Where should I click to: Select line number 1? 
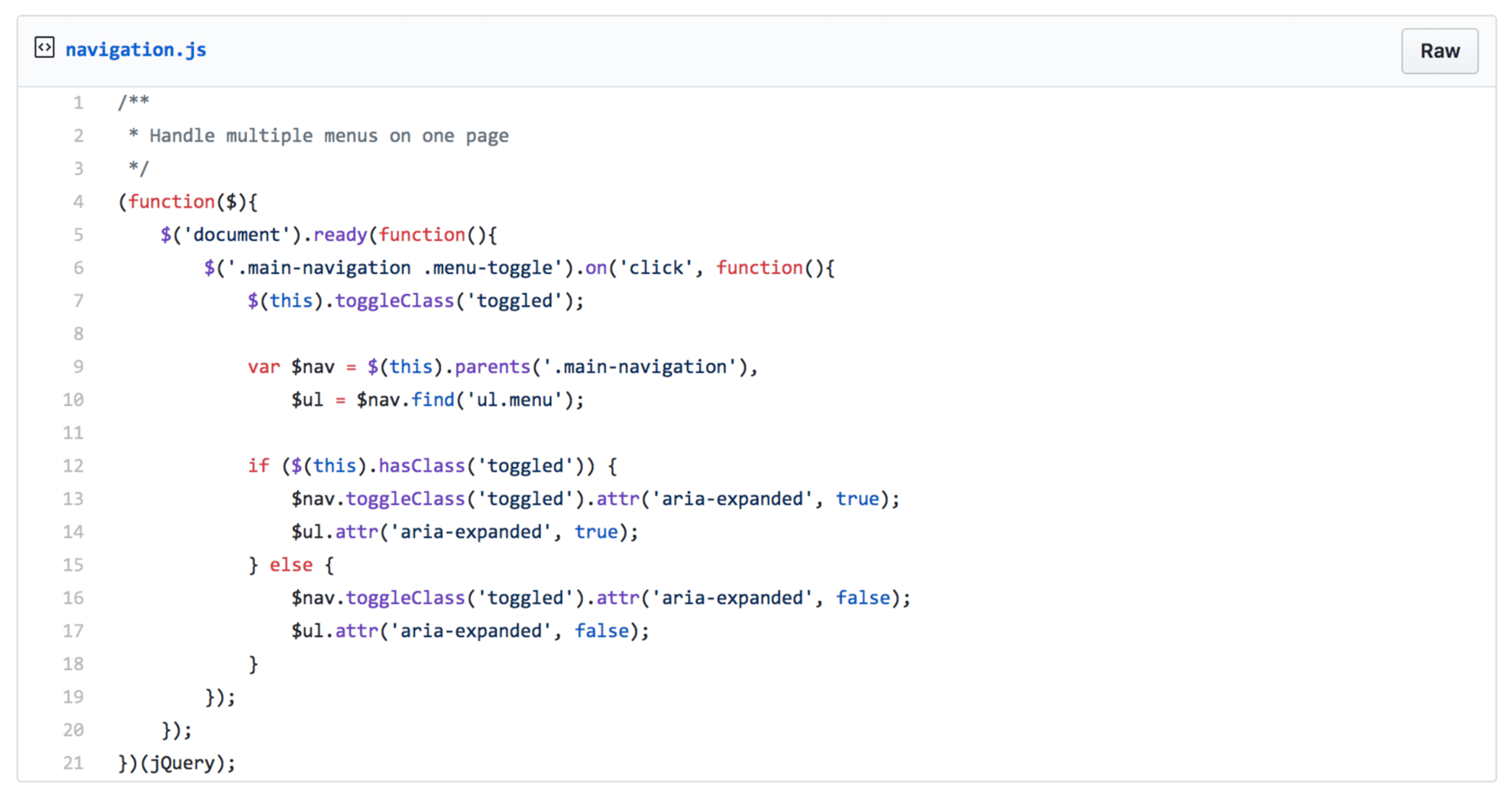click(78, 103)
